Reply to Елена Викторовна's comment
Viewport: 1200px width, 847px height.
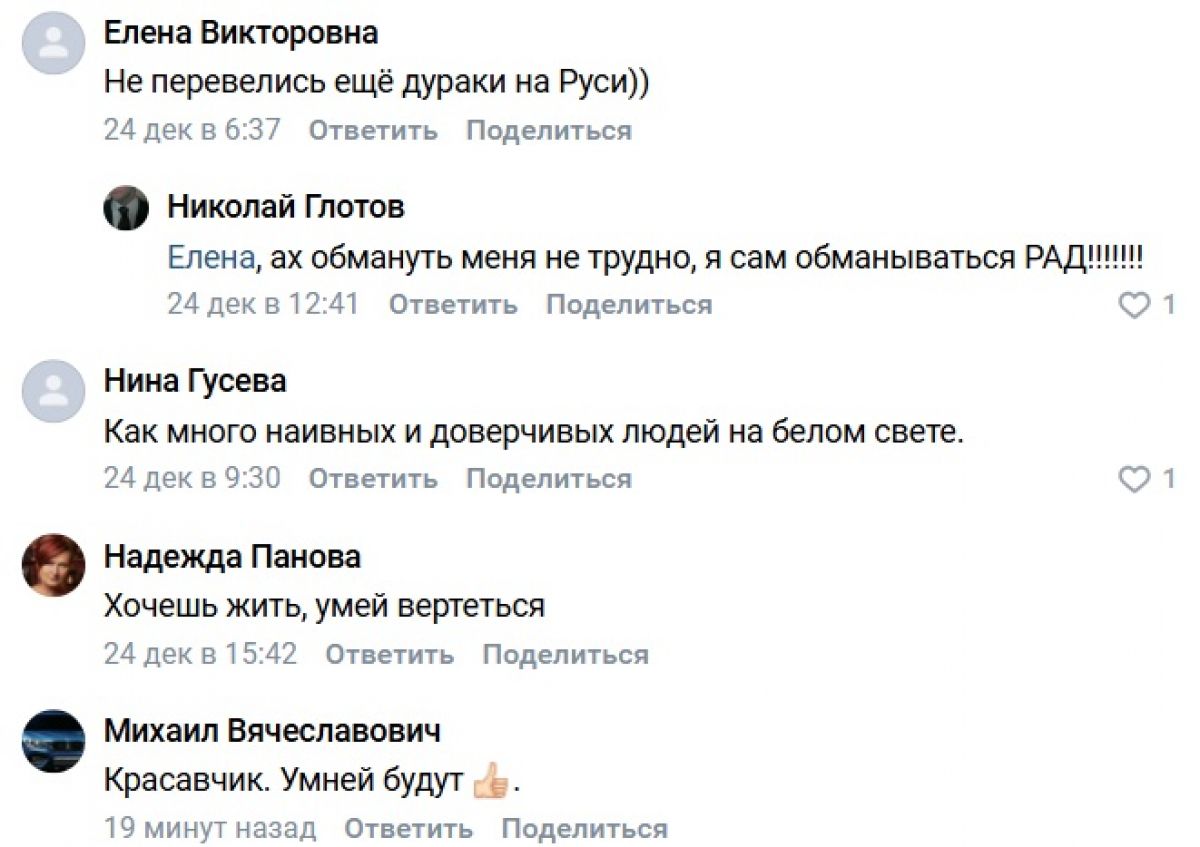pyautogui.click(x=373, y=131)
